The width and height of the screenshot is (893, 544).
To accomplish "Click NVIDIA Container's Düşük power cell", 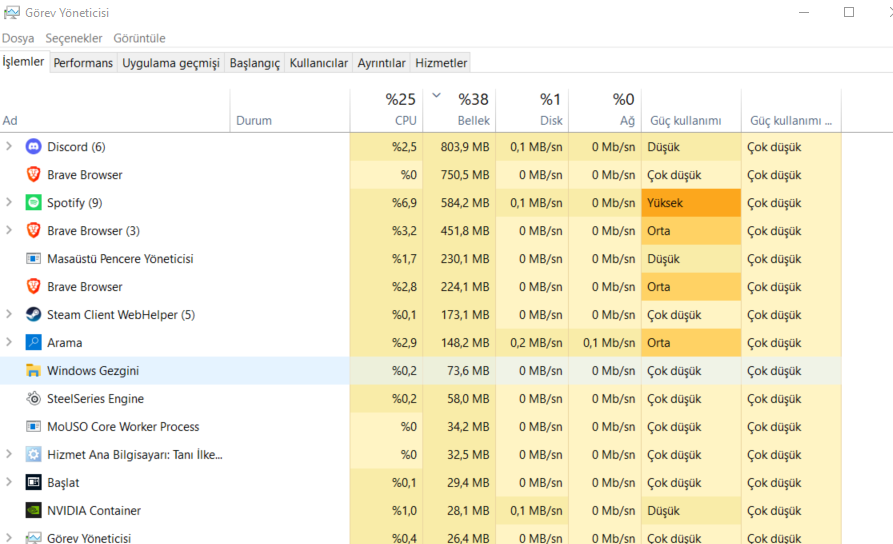I will point(691,510).
